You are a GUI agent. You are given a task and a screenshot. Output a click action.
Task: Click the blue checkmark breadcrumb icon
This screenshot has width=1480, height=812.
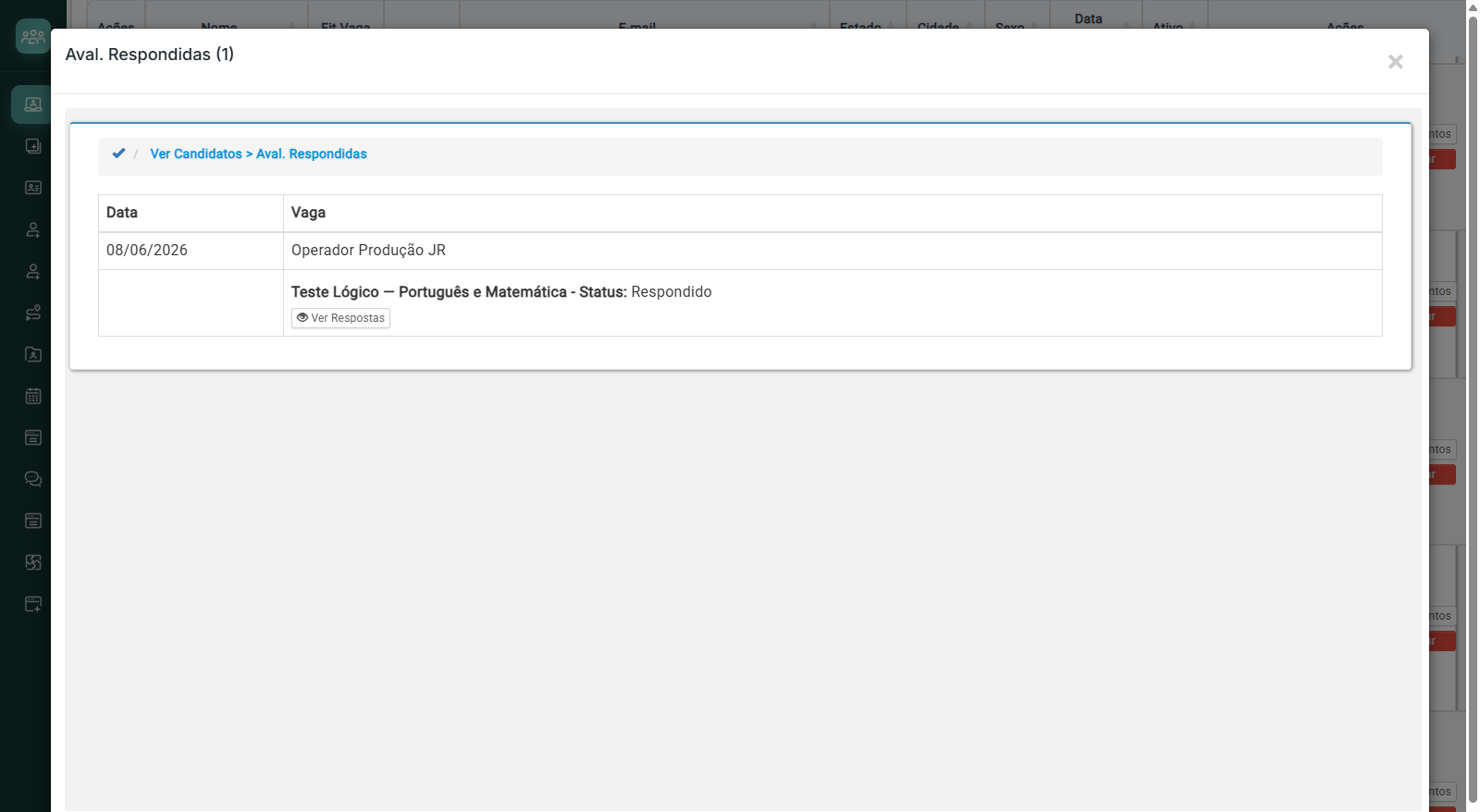click(118, 154)
